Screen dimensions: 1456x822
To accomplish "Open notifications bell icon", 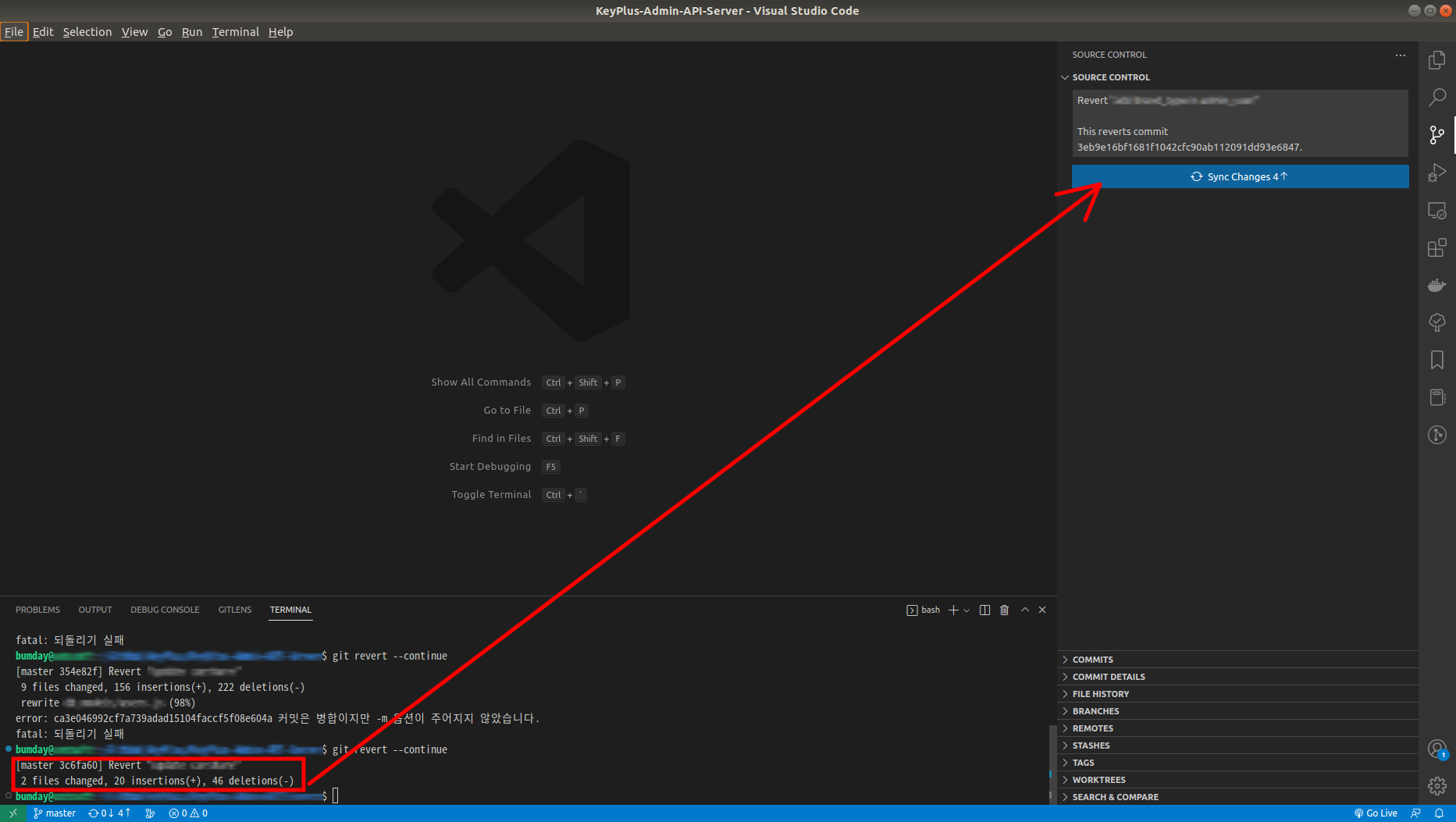I will coord(1439,813).
